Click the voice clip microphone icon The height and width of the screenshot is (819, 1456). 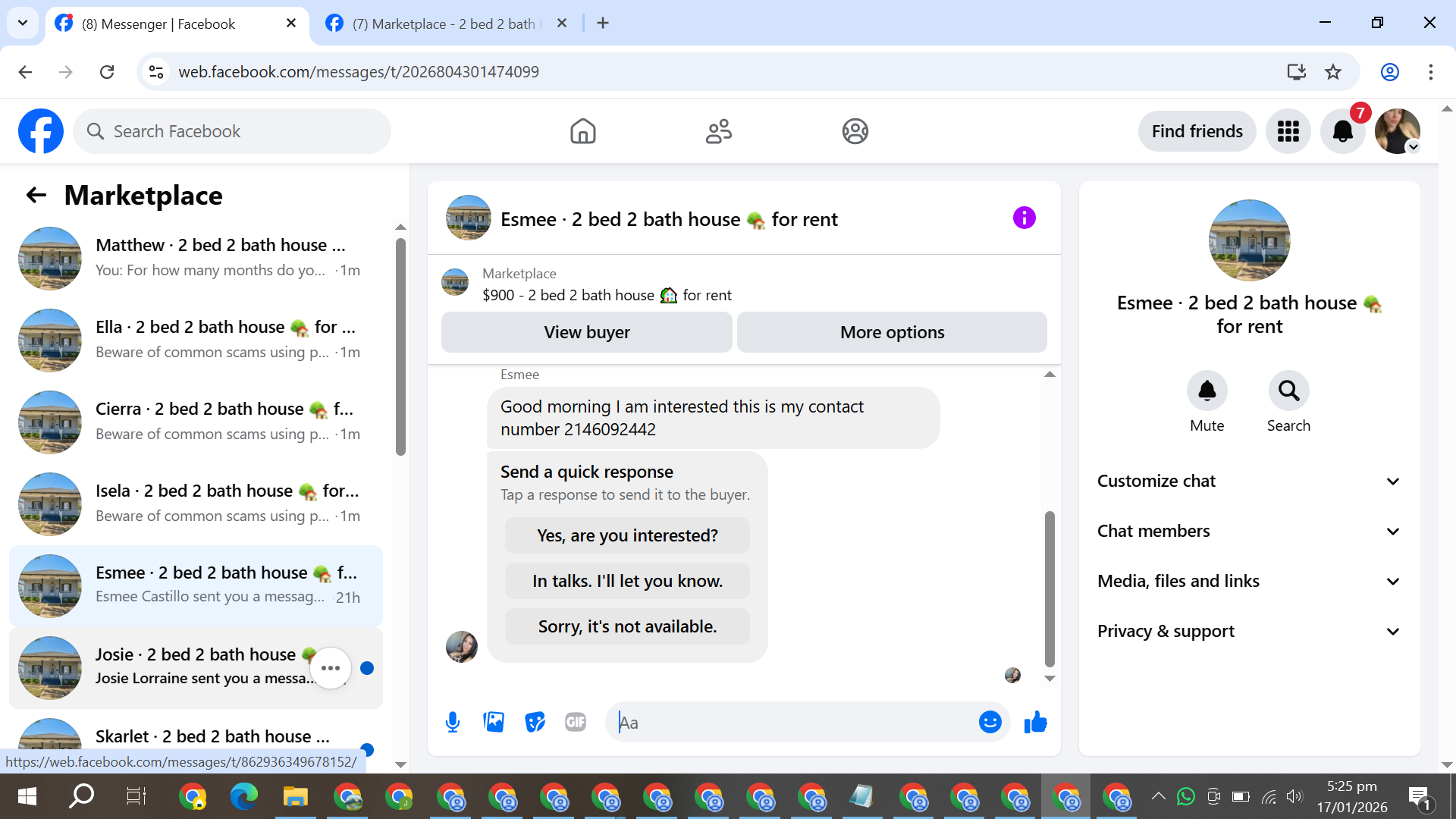click(453, 722)
